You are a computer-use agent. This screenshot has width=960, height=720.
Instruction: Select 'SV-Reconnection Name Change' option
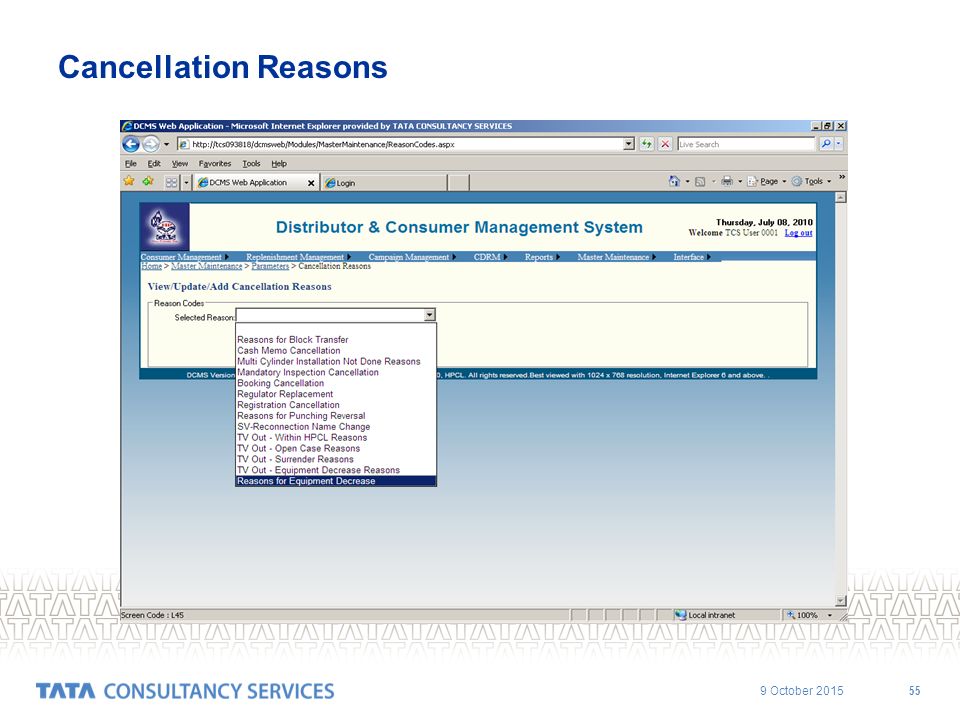click(336, 427)
